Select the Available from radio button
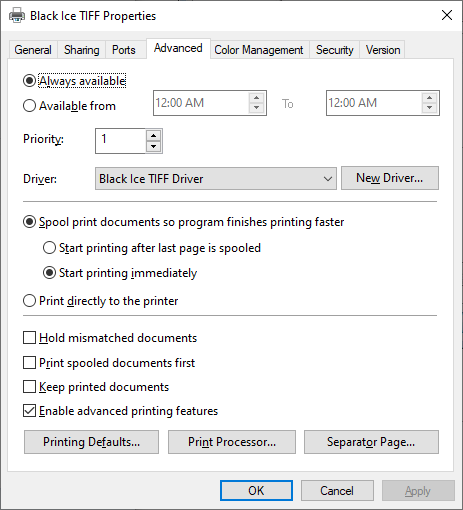This screenshot has height=510, width=463. tap(29, 106)
